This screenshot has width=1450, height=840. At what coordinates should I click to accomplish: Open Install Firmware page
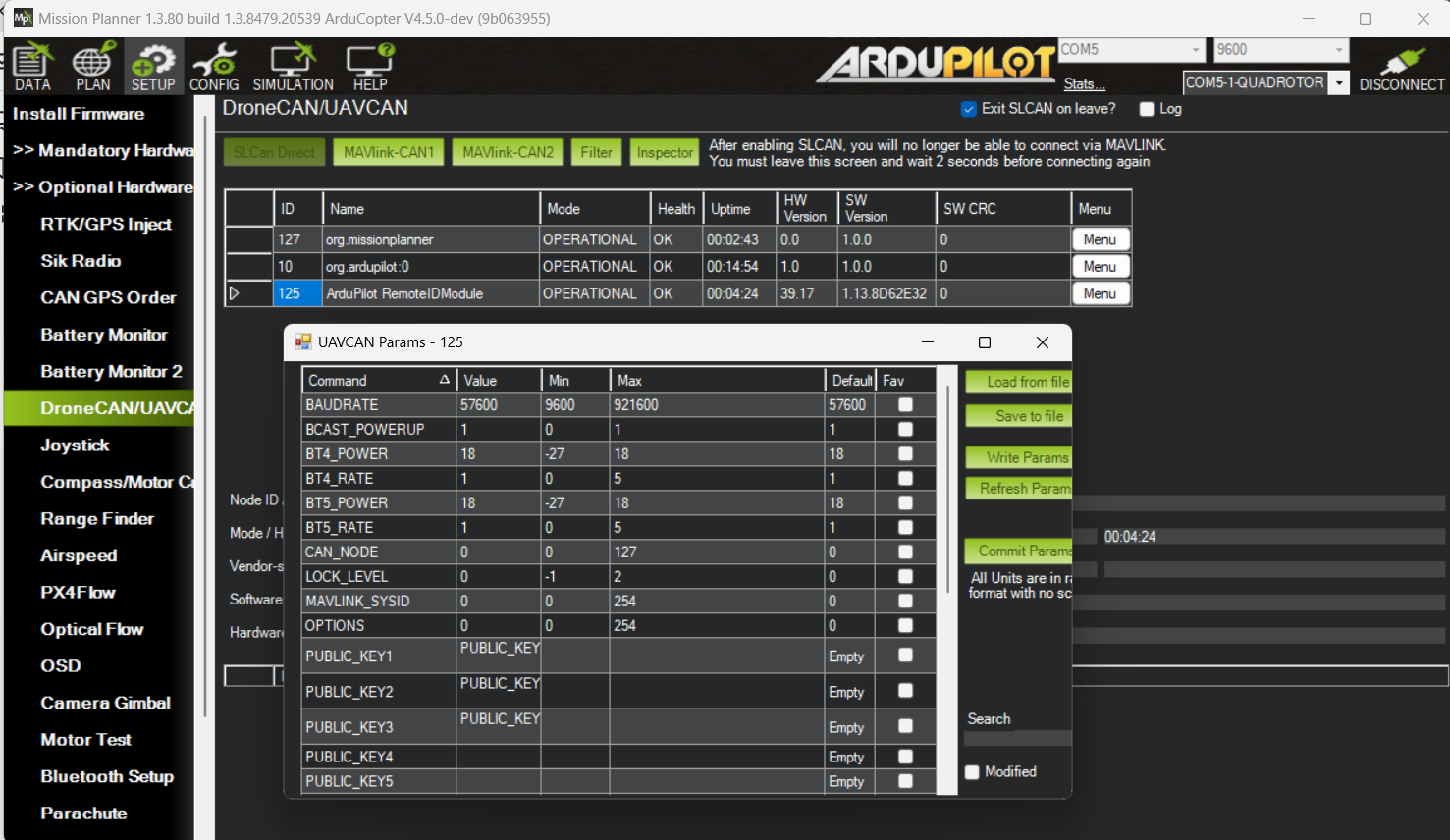pyautogui.click(x=79, y=114)
